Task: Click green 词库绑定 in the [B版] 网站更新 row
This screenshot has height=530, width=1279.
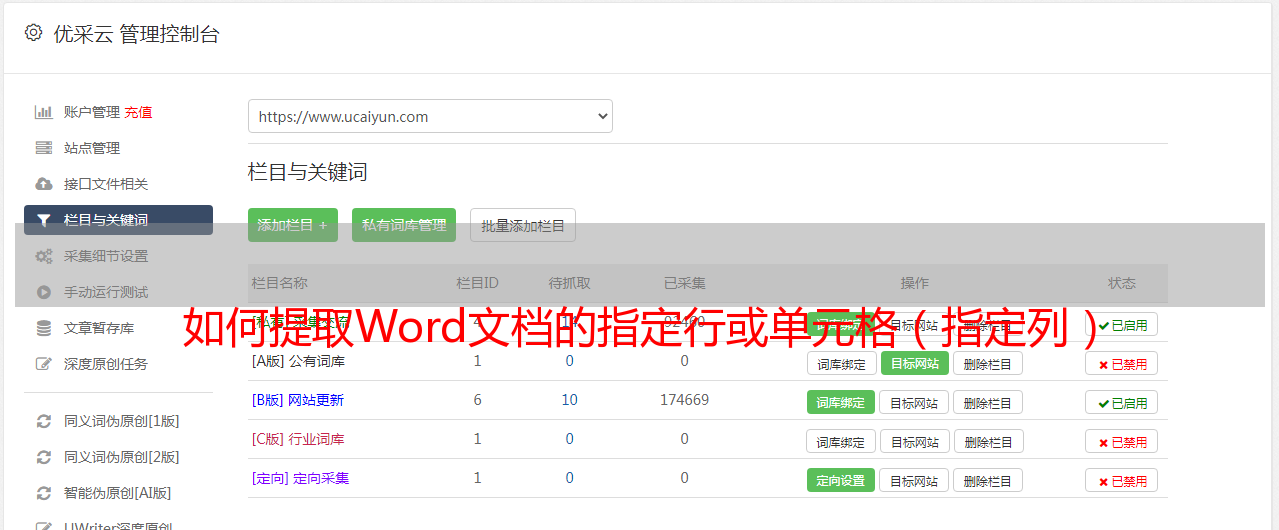Action: [841, 402]
